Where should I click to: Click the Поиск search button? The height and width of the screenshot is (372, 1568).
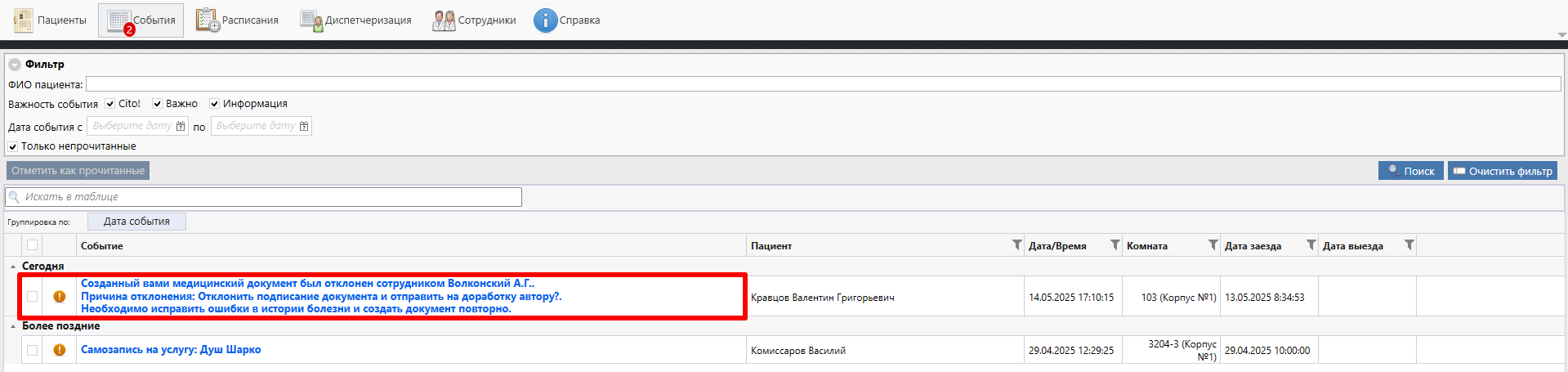tap(1410, 171)
